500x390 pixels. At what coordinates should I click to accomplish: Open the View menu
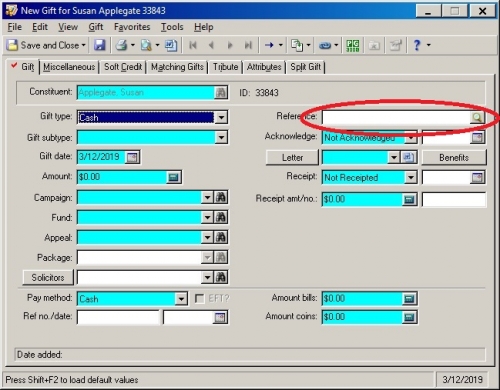pos(68,27)
